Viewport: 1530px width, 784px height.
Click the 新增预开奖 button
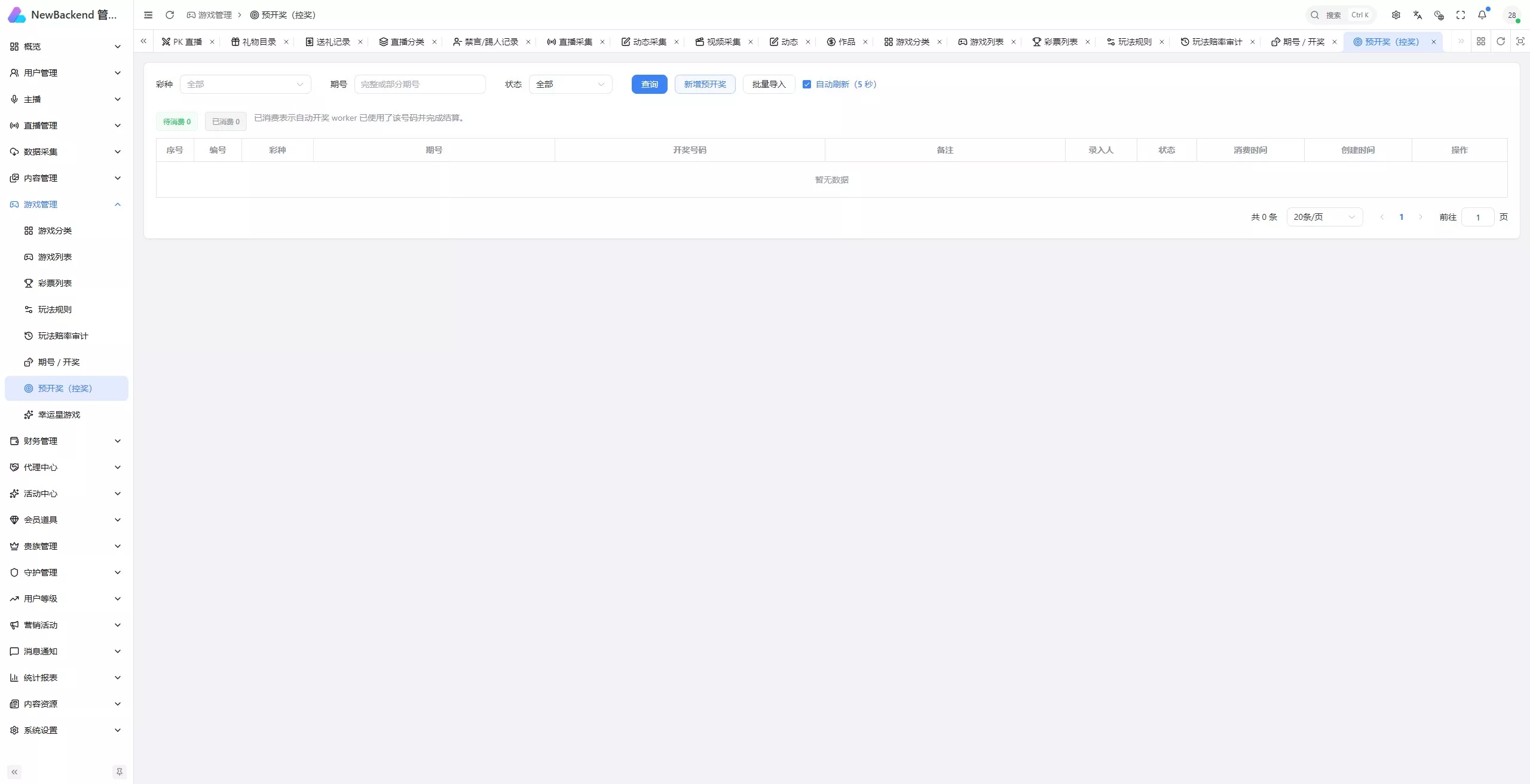tap(705, 84)
